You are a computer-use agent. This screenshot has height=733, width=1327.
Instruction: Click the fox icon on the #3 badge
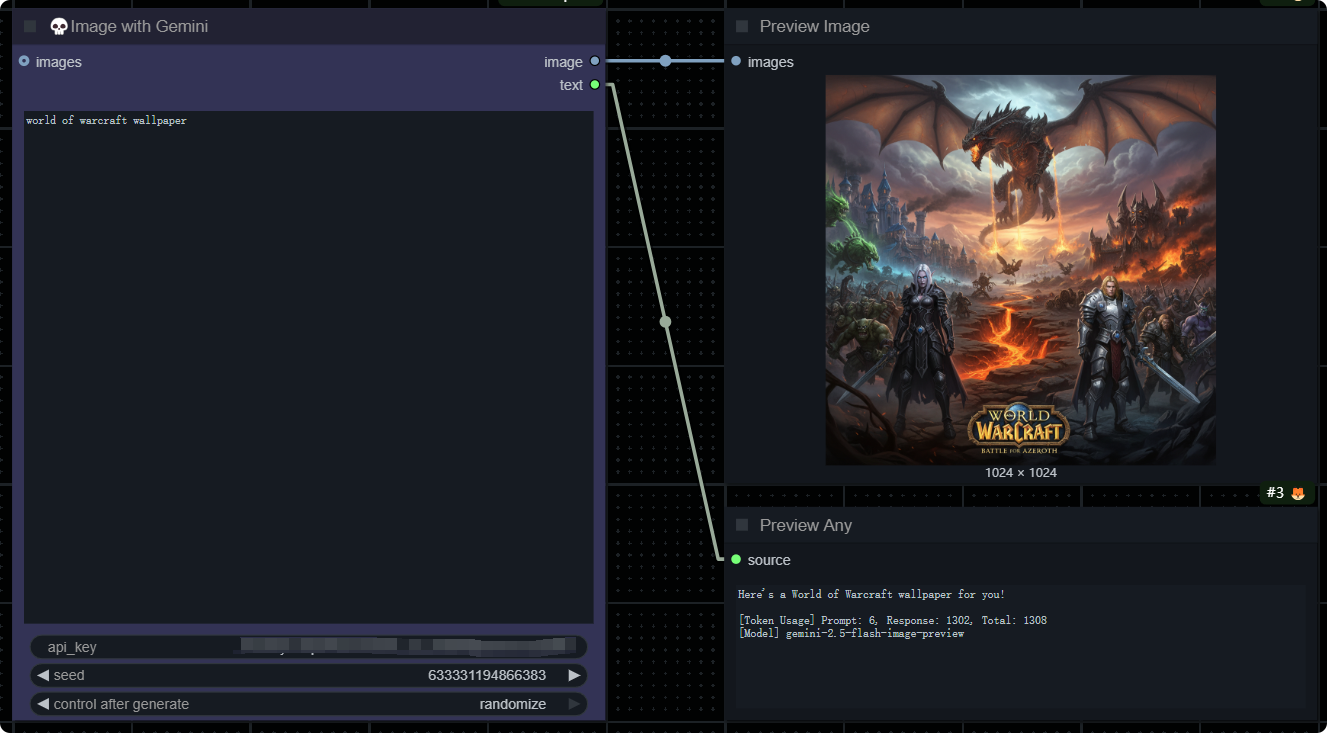click(x=1298, y=493)
